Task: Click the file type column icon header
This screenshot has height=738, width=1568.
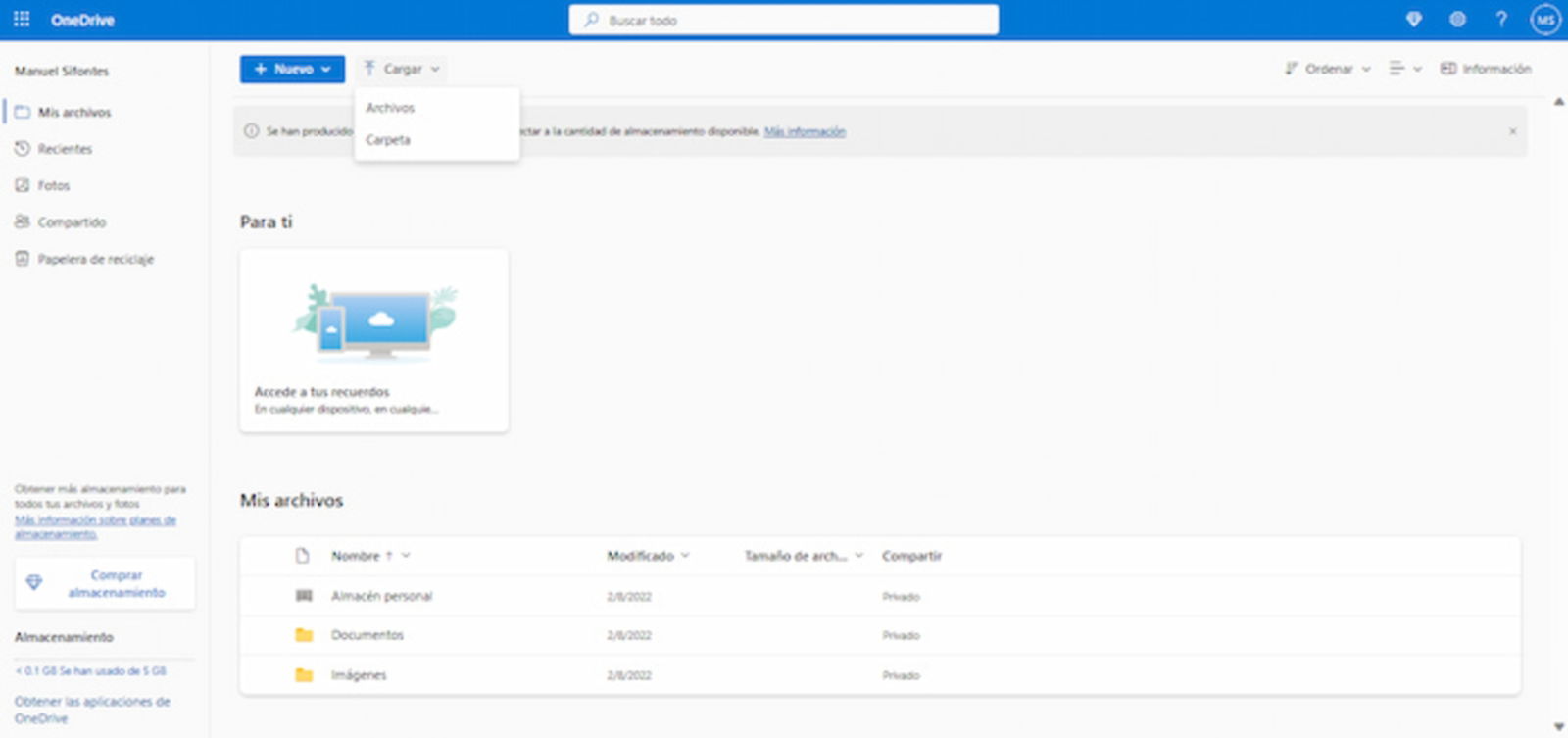Action: (303, 556)
